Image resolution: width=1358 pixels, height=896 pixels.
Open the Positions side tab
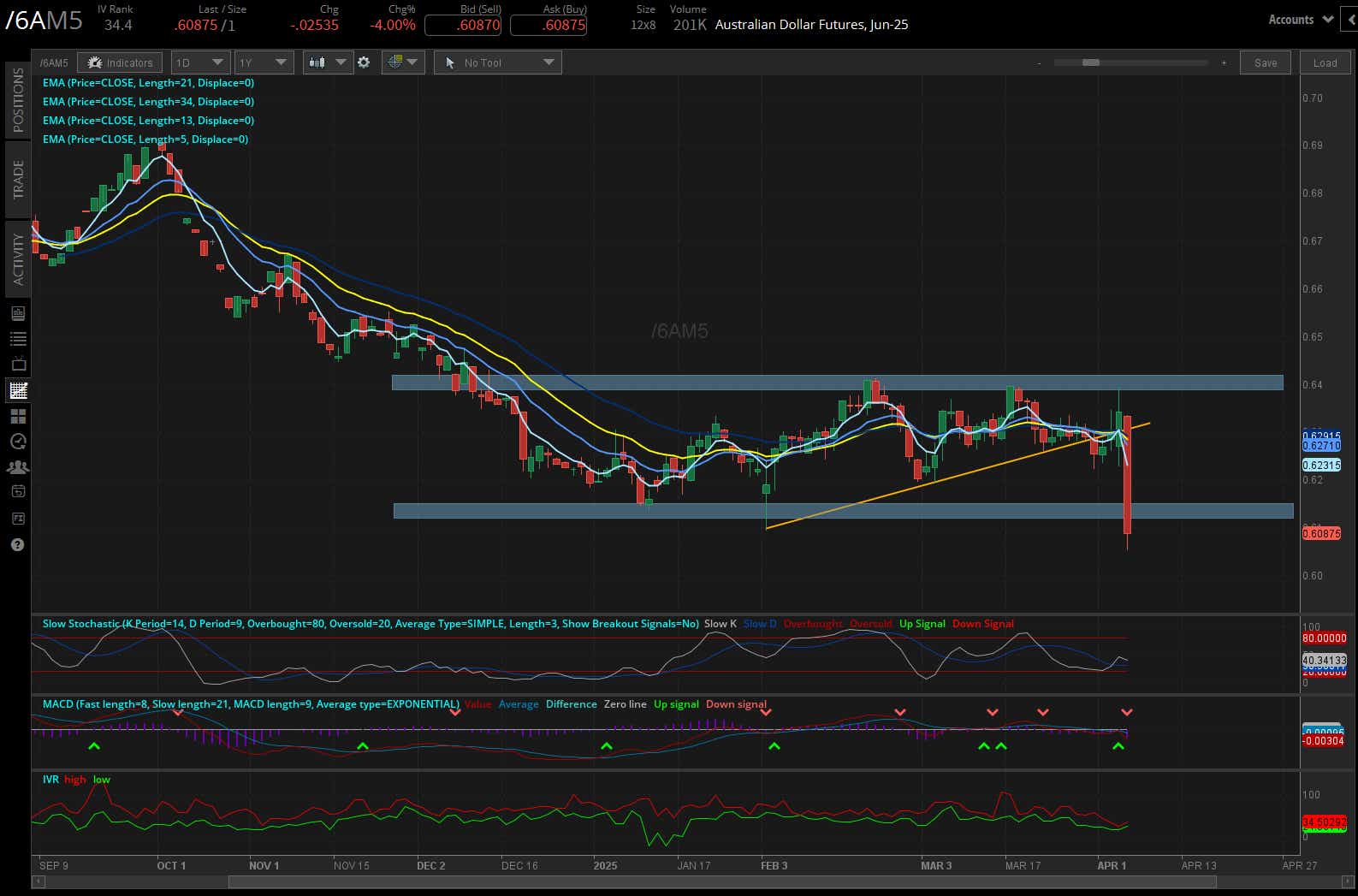(x=18, y=99)
